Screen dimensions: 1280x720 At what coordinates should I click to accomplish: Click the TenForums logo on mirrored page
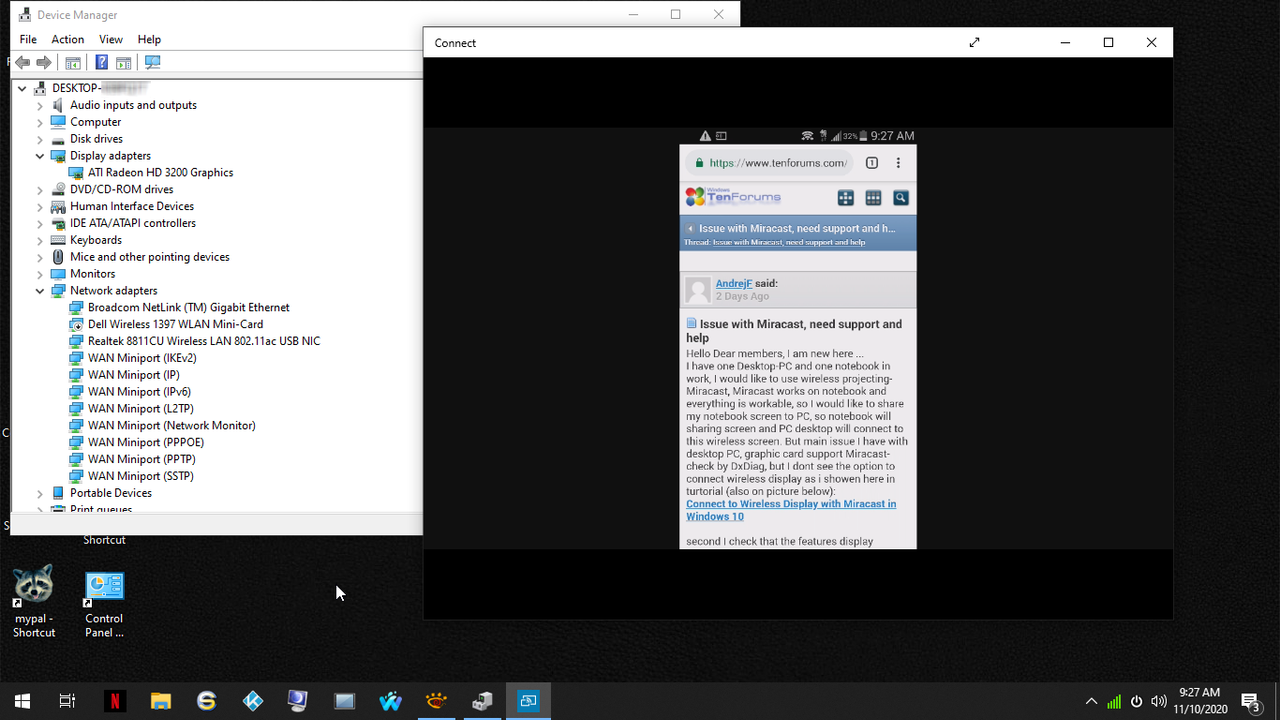pos(733,196)
